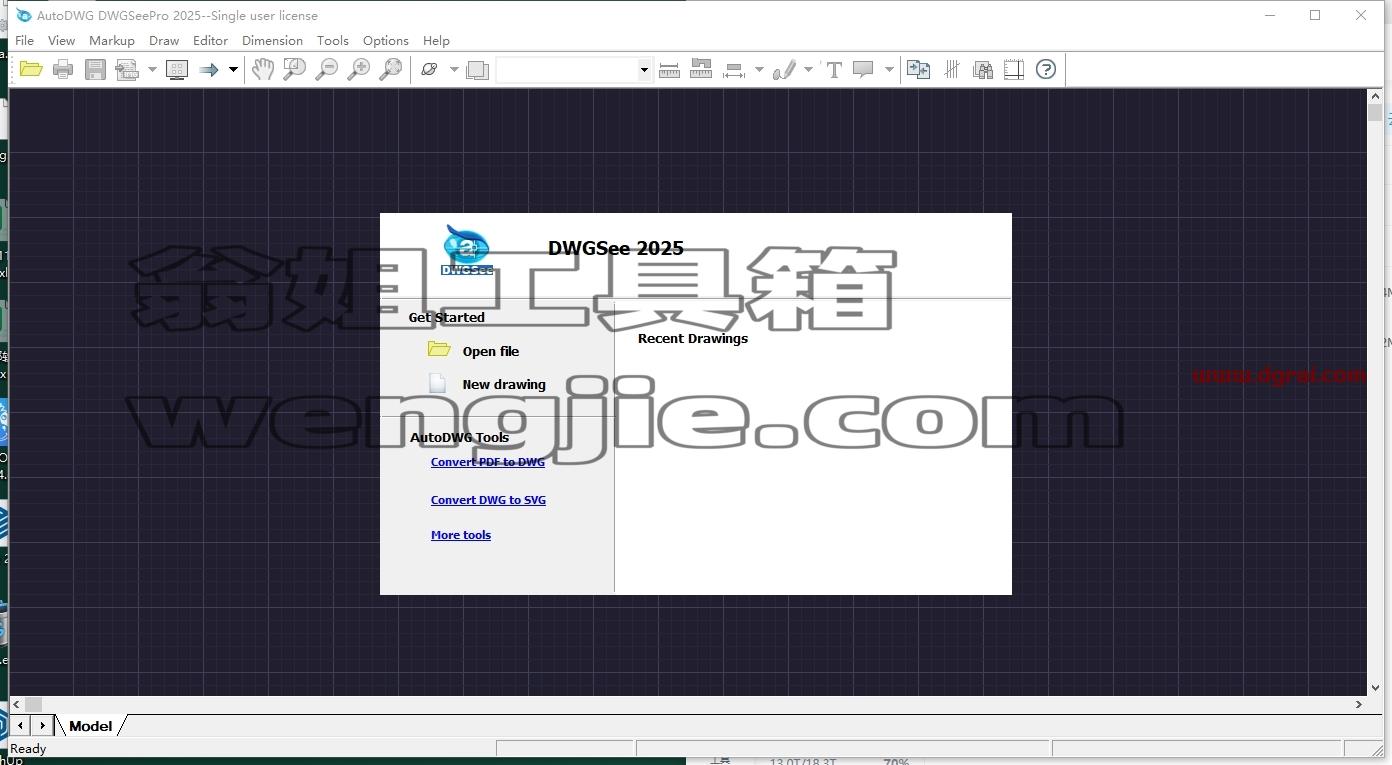Viewport: 1392px width, 765px height.
Task: Click the vertical scrollbar down arrow
Action: click(x=1375, y=688)
